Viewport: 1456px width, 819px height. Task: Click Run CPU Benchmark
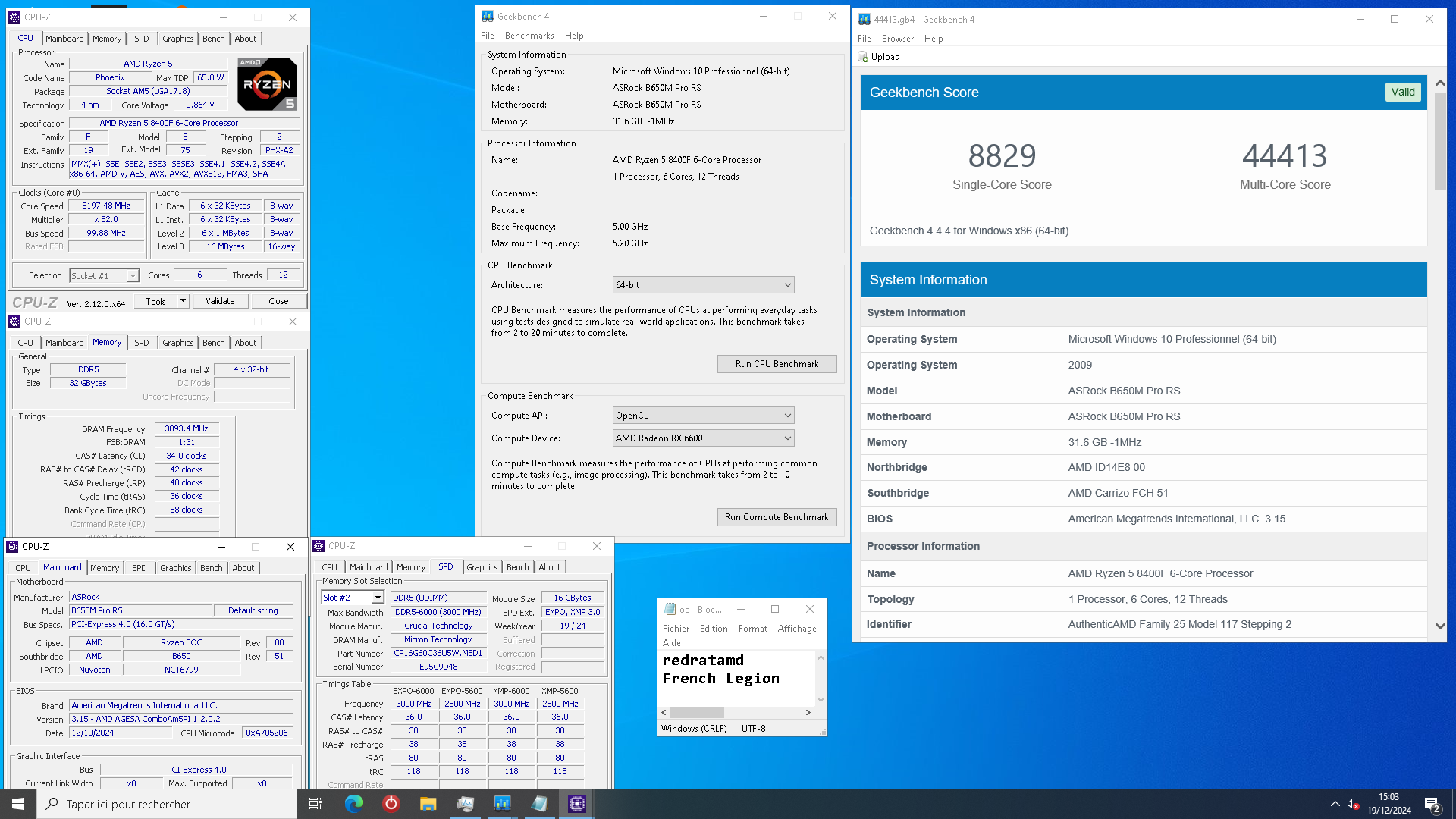(777, 364)
